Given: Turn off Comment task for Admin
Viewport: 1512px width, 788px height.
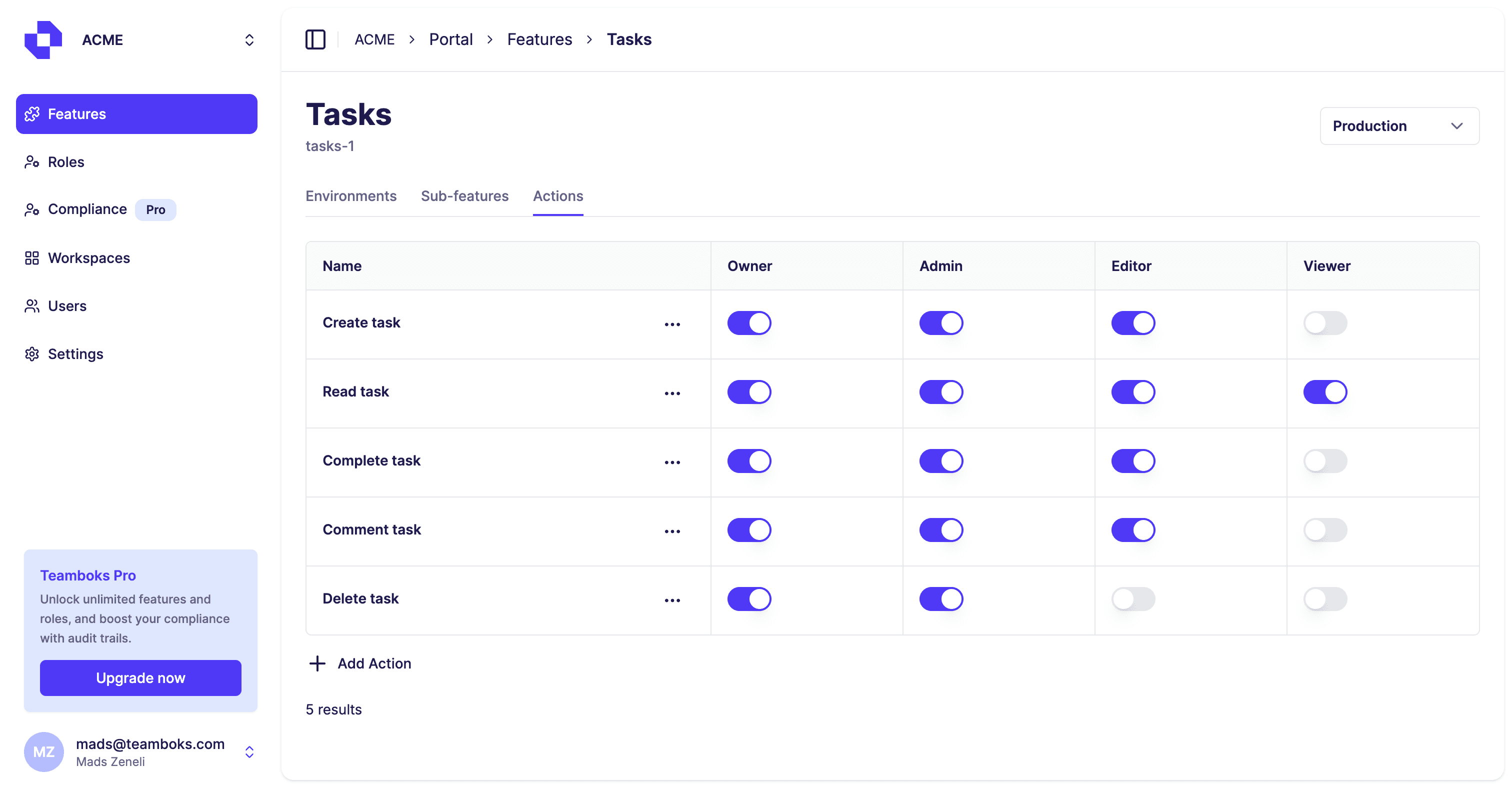Looking at the screenshot, I should coord(941,530).
